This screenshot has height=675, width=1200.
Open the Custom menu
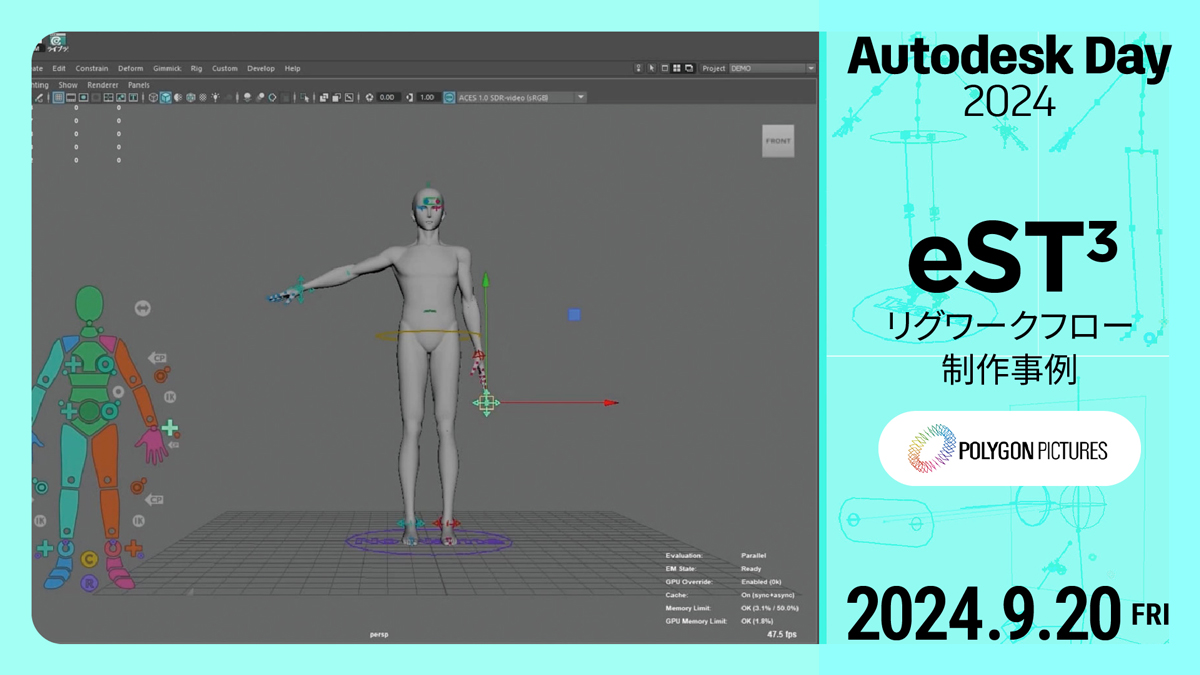point(225,68)
